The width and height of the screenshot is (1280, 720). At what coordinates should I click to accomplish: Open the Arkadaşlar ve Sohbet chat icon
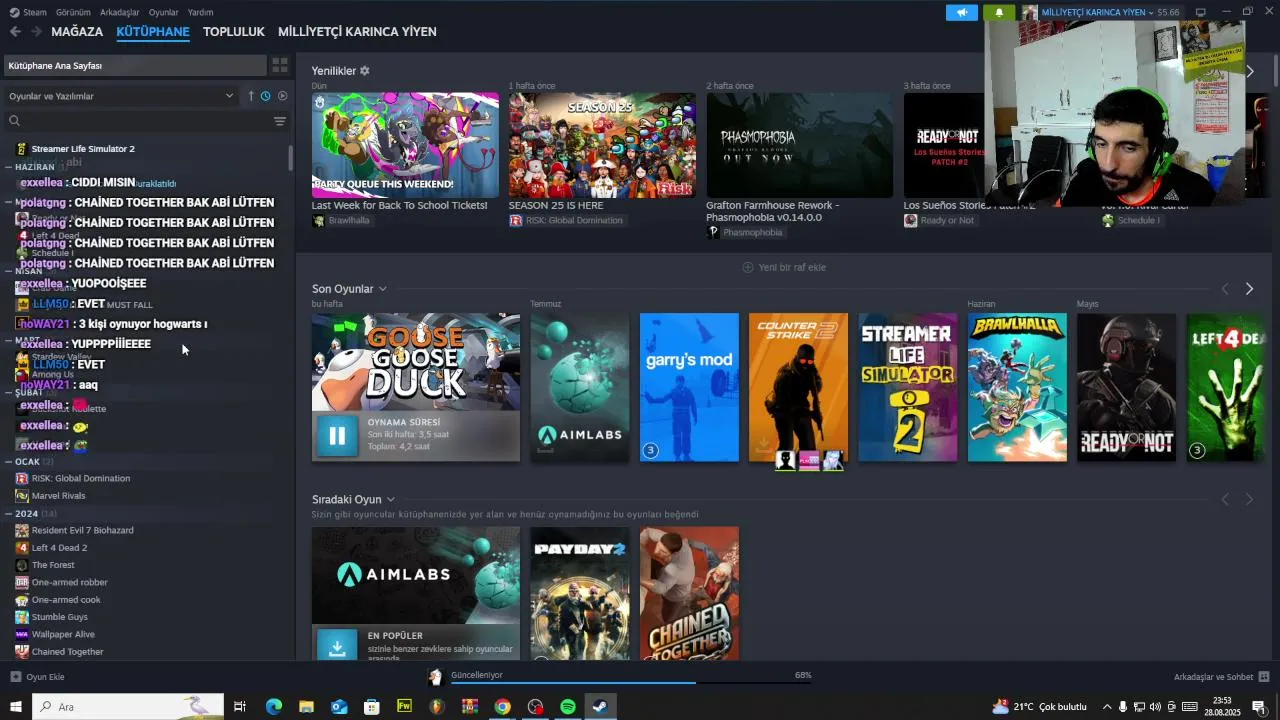click(1264, 677)
